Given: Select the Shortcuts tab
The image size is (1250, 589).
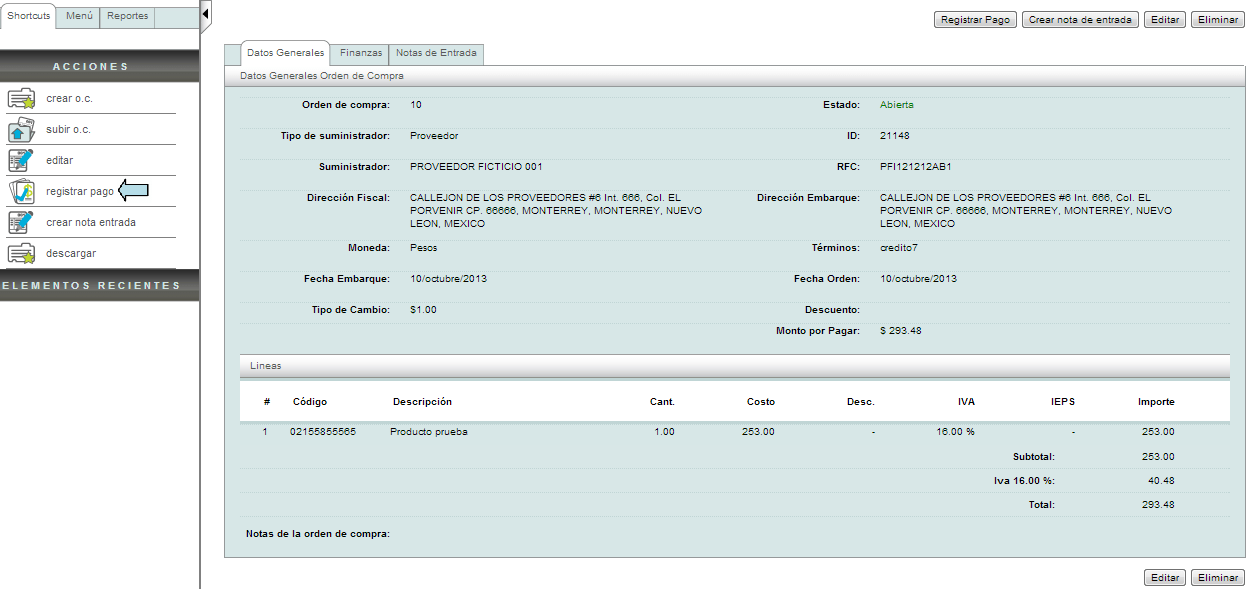Looking at the screenshot, I should 29,16.
